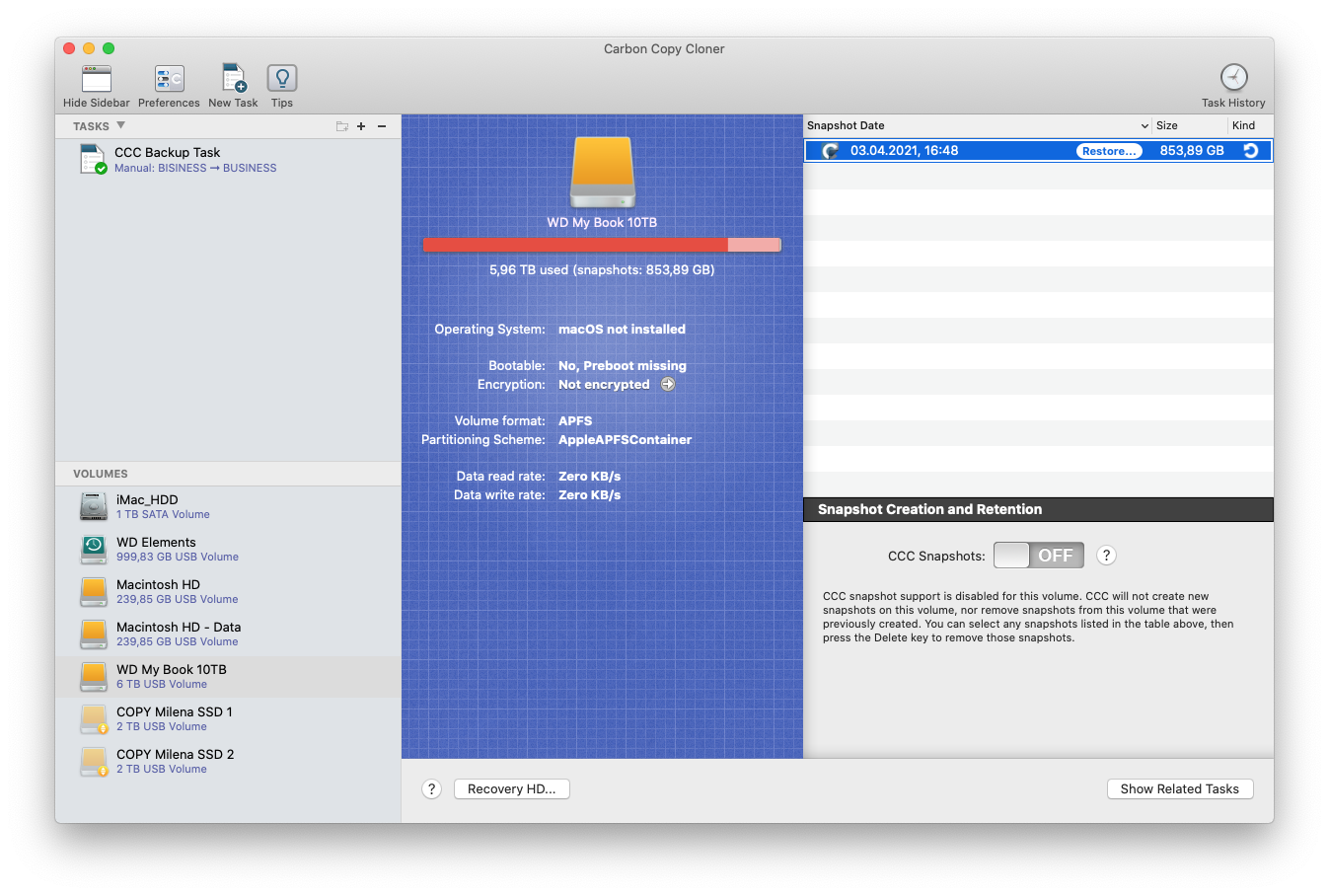Click the 853,89 GB size cell

tap(1192, 151)
